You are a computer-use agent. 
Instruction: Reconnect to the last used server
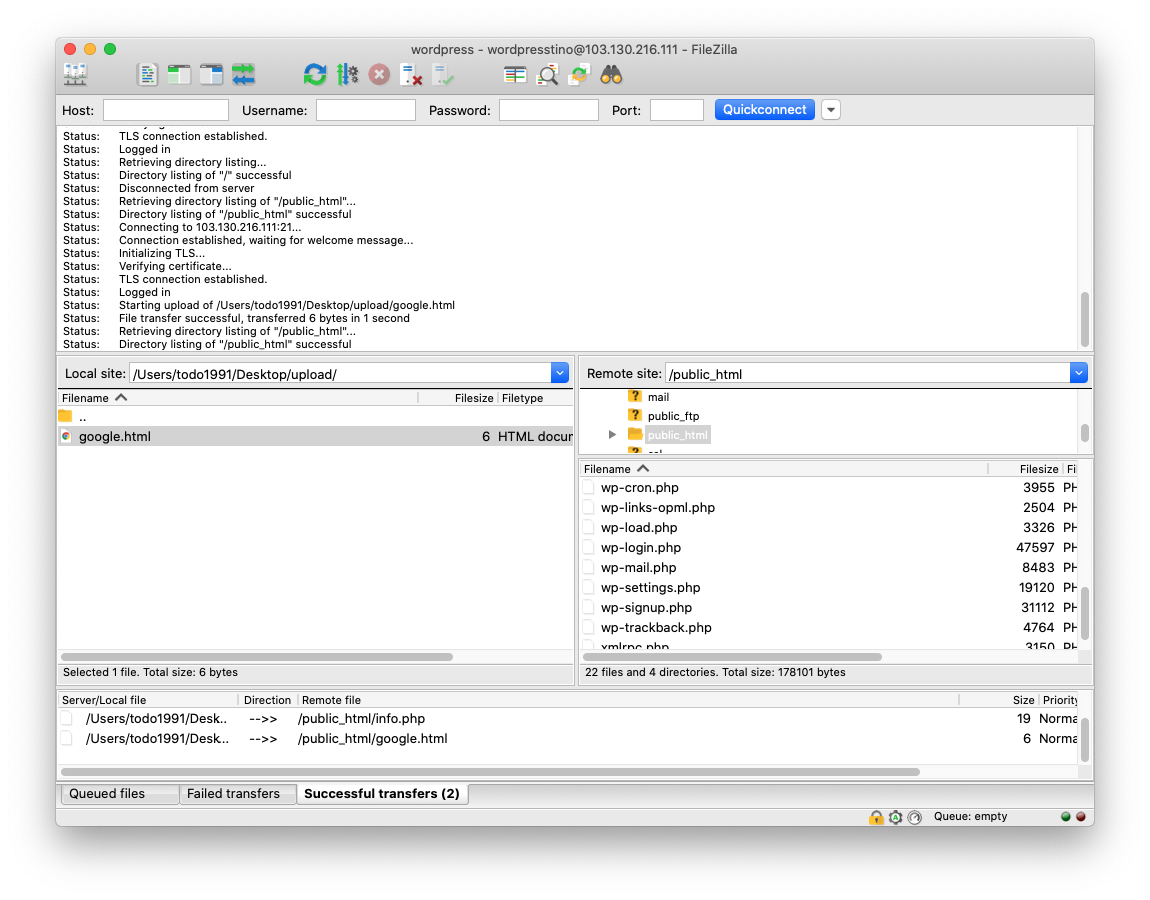(444, 75)
